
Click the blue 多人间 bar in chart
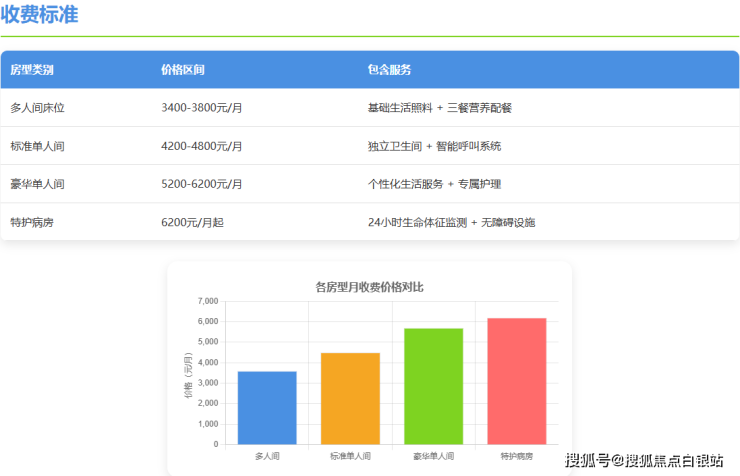click(x=267, y=407)
